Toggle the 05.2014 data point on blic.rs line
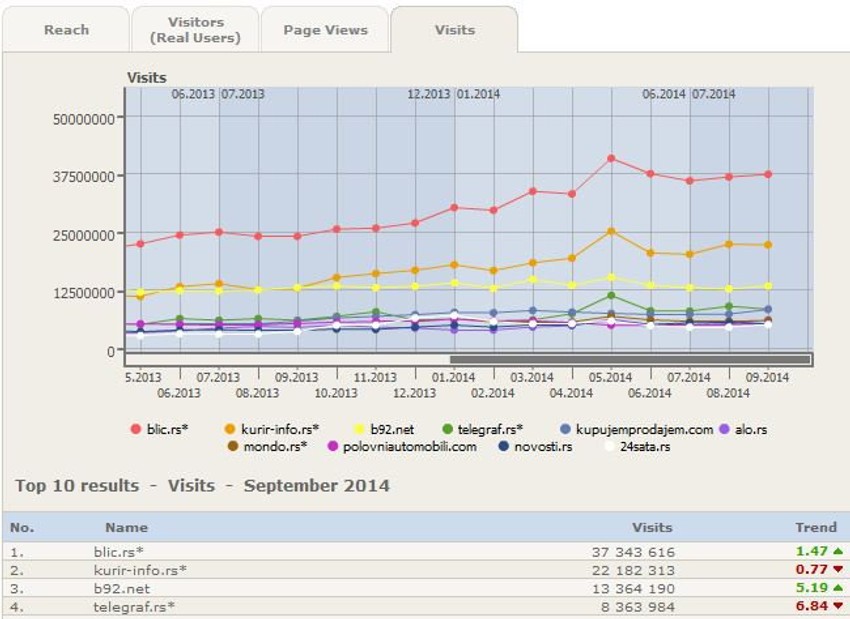Image resolution: width=850 pixels, height=619 pixels. click(611, 156)
